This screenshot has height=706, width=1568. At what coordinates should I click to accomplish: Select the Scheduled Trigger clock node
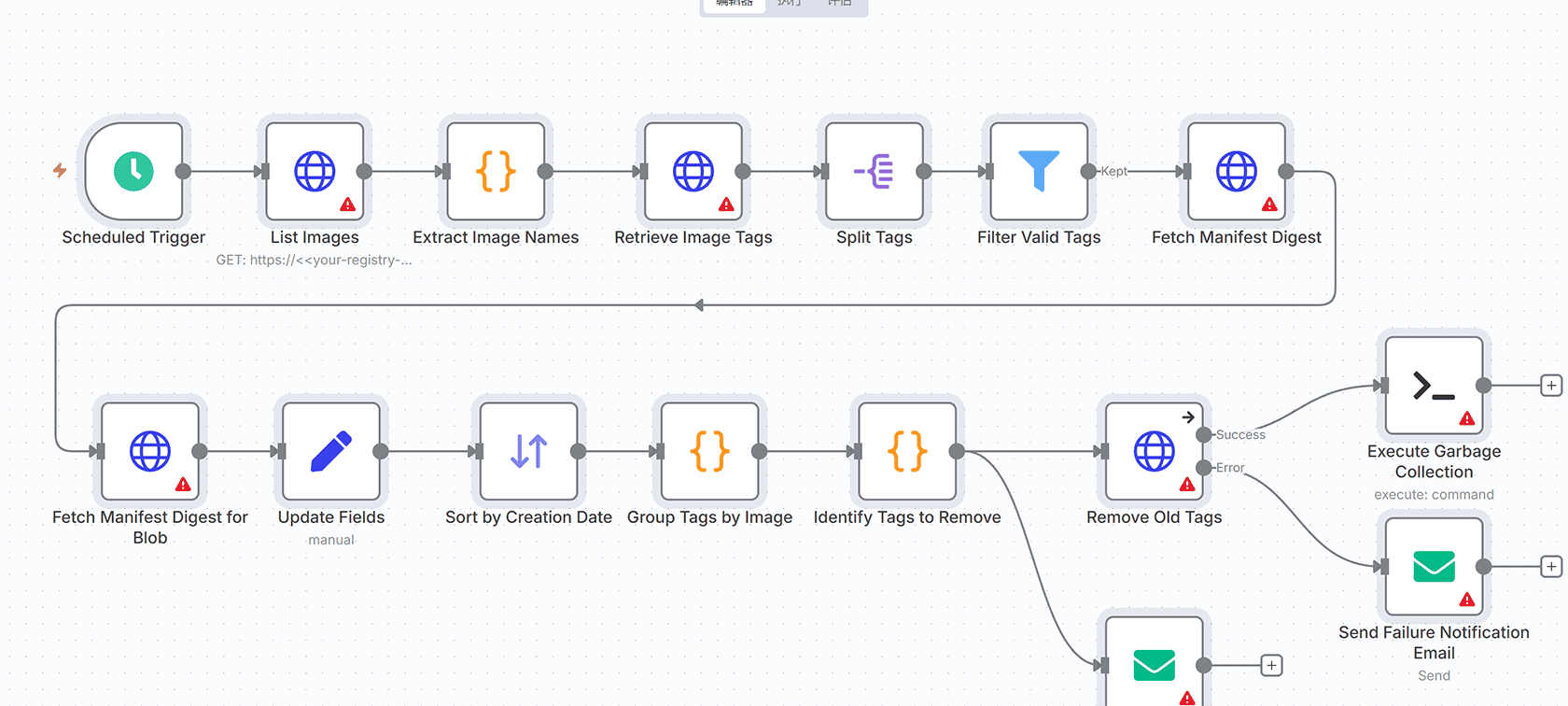coord(133,171)
